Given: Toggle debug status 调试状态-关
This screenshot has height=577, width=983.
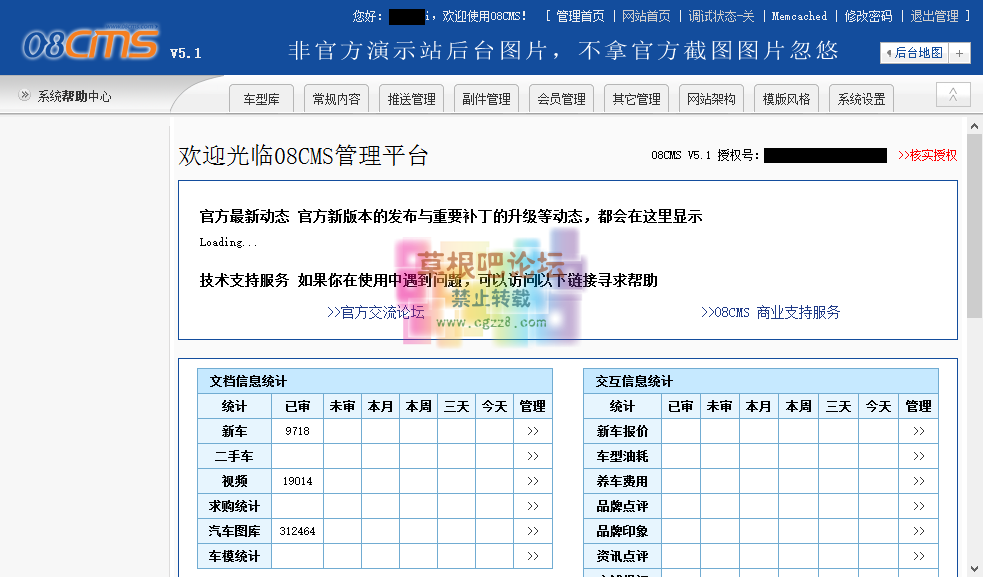Looking at the screenshot, I should pos(721,16).
